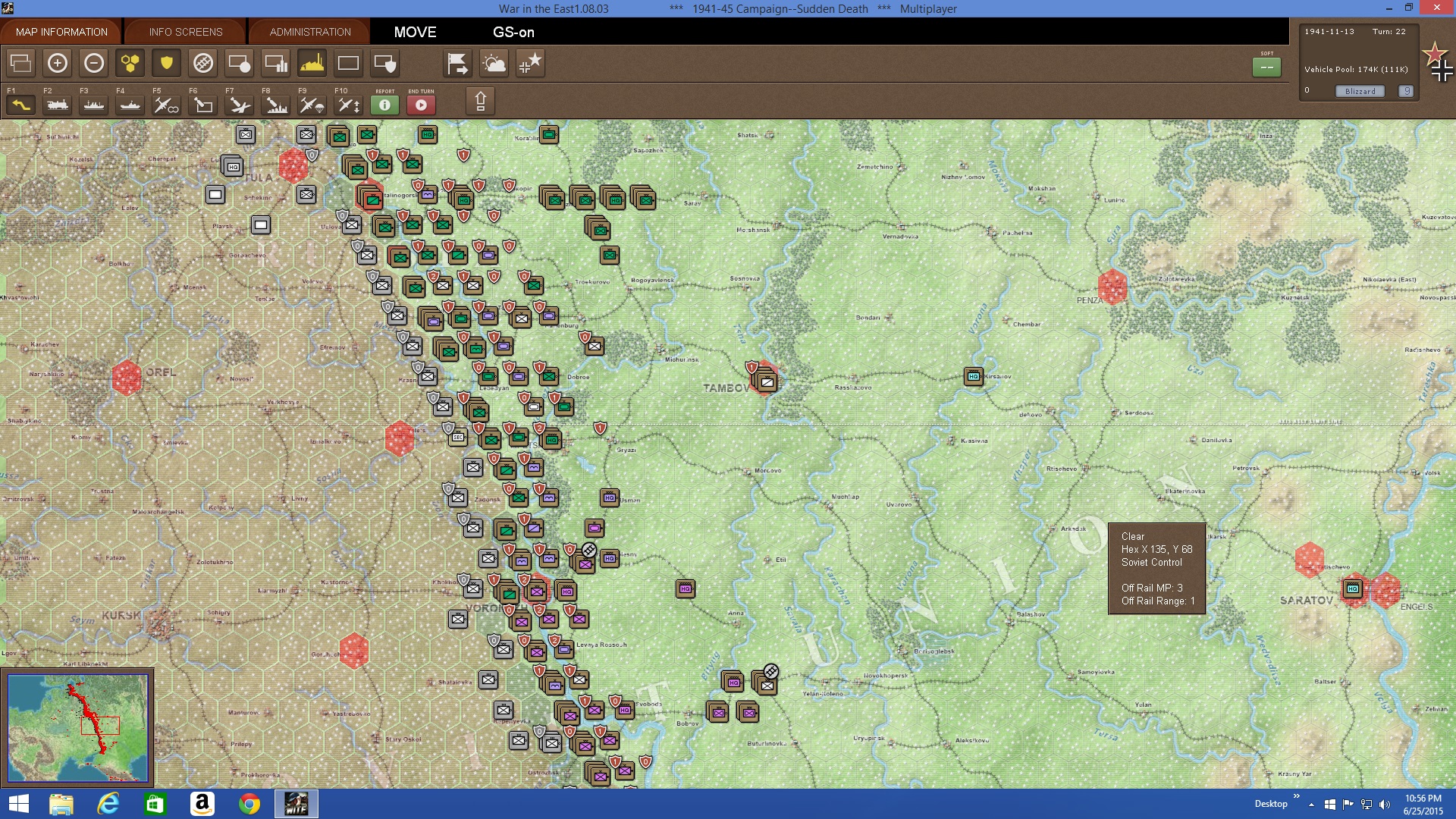The width and height of the screenshot is (1456, 819).
Task: Click the Blizzard weather button
Action: point(1360,91)
